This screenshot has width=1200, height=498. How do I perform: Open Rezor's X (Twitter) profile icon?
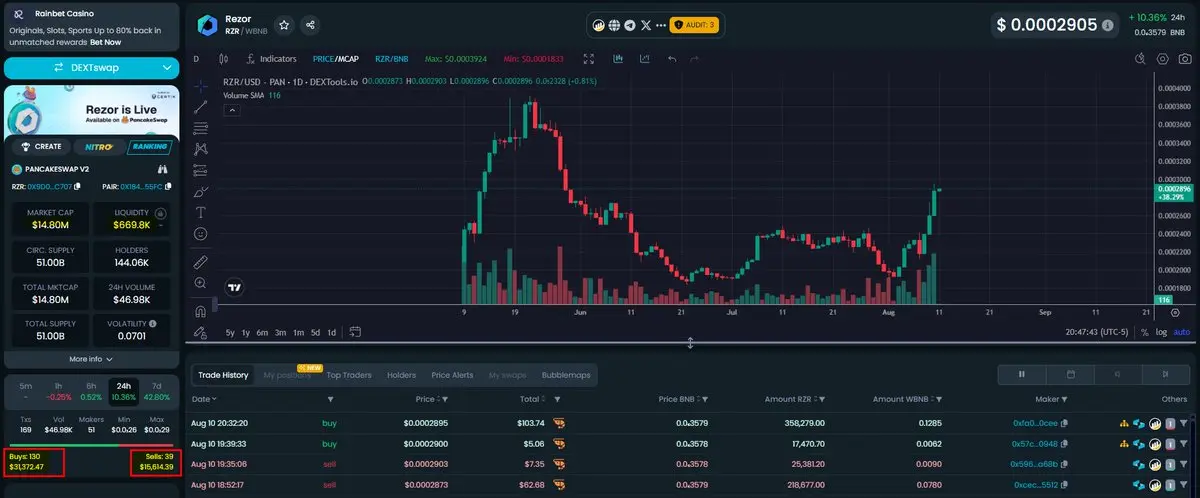(645, 25)
